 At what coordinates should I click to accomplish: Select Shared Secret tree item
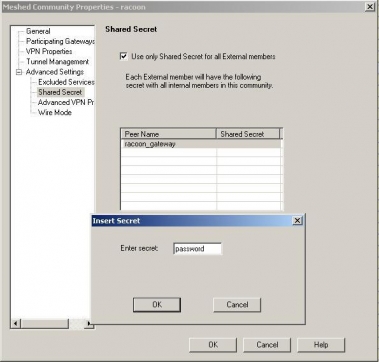[60, 92]
